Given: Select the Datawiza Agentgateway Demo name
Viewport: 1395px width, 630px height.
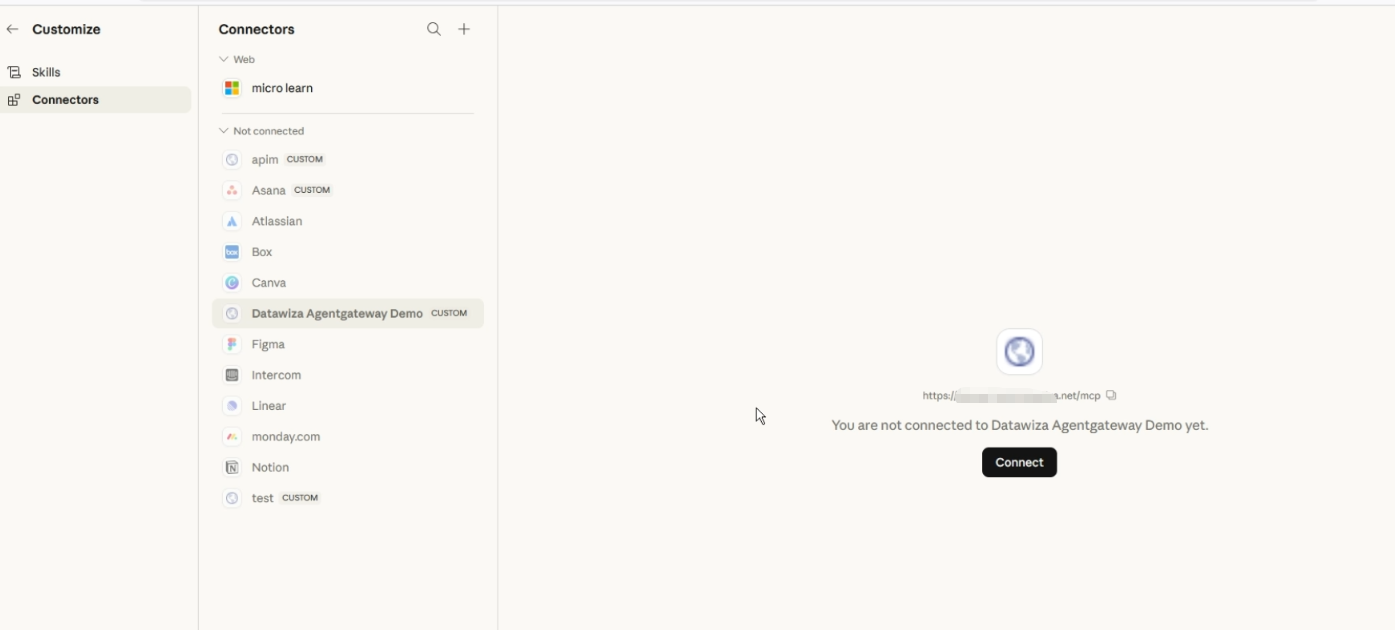Looking at the screenshot, I should point(337,313).
